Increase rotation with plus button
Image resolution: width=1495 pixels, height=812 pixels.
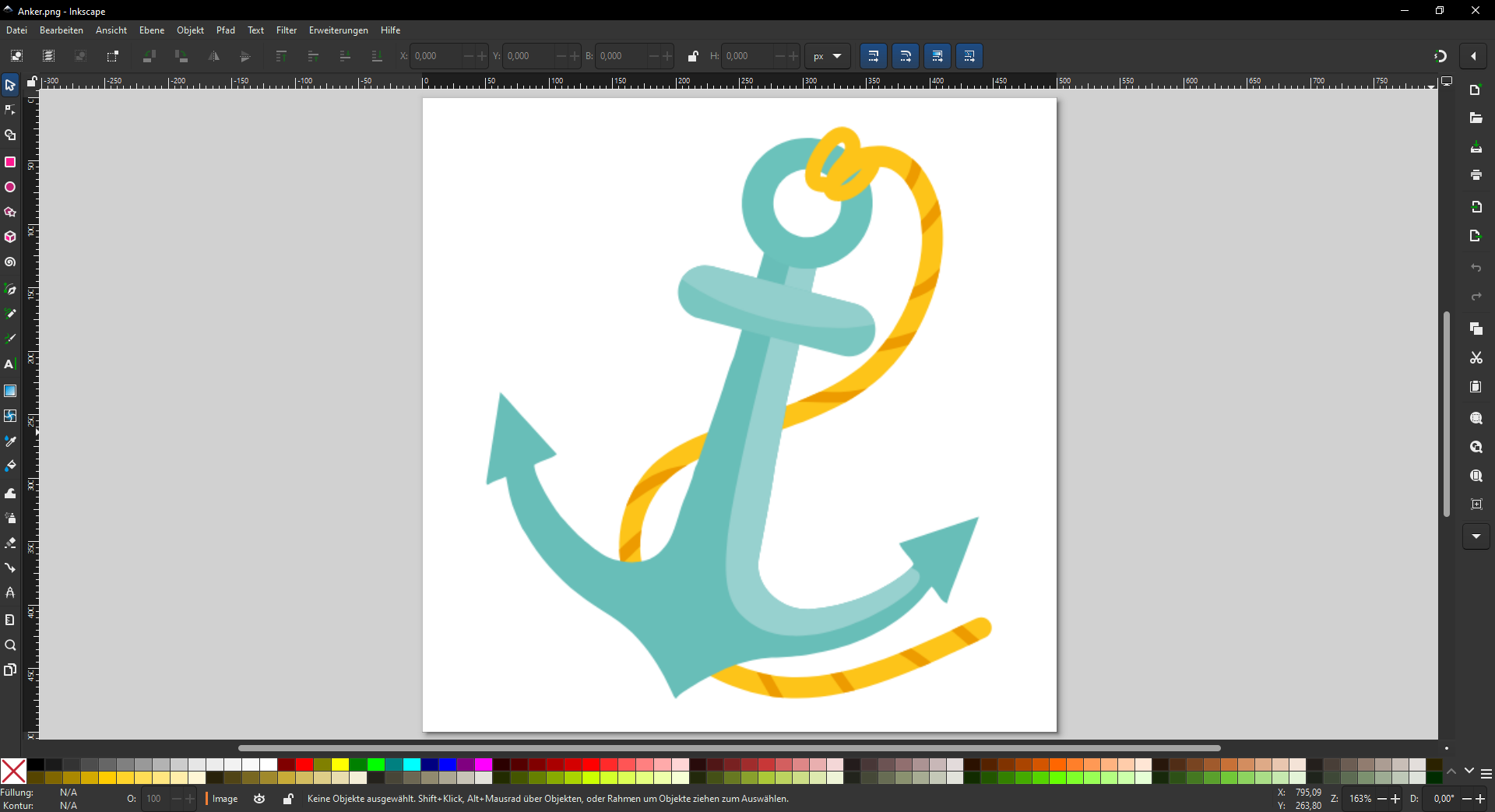pyautogui.click(x=1480, y=799)
